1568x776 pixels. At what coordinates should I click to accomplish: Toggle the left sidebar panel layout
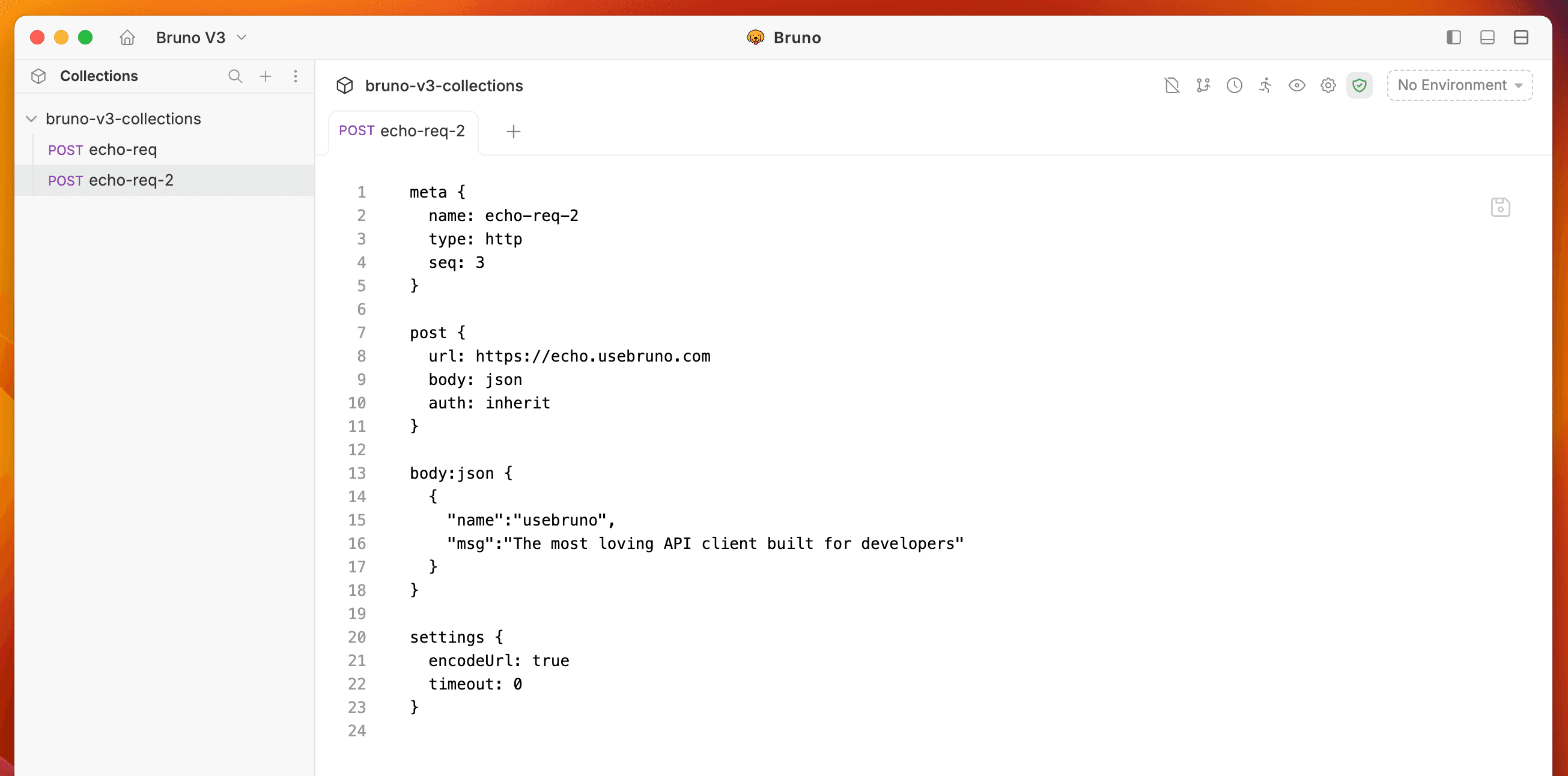tap(1453, 38)
